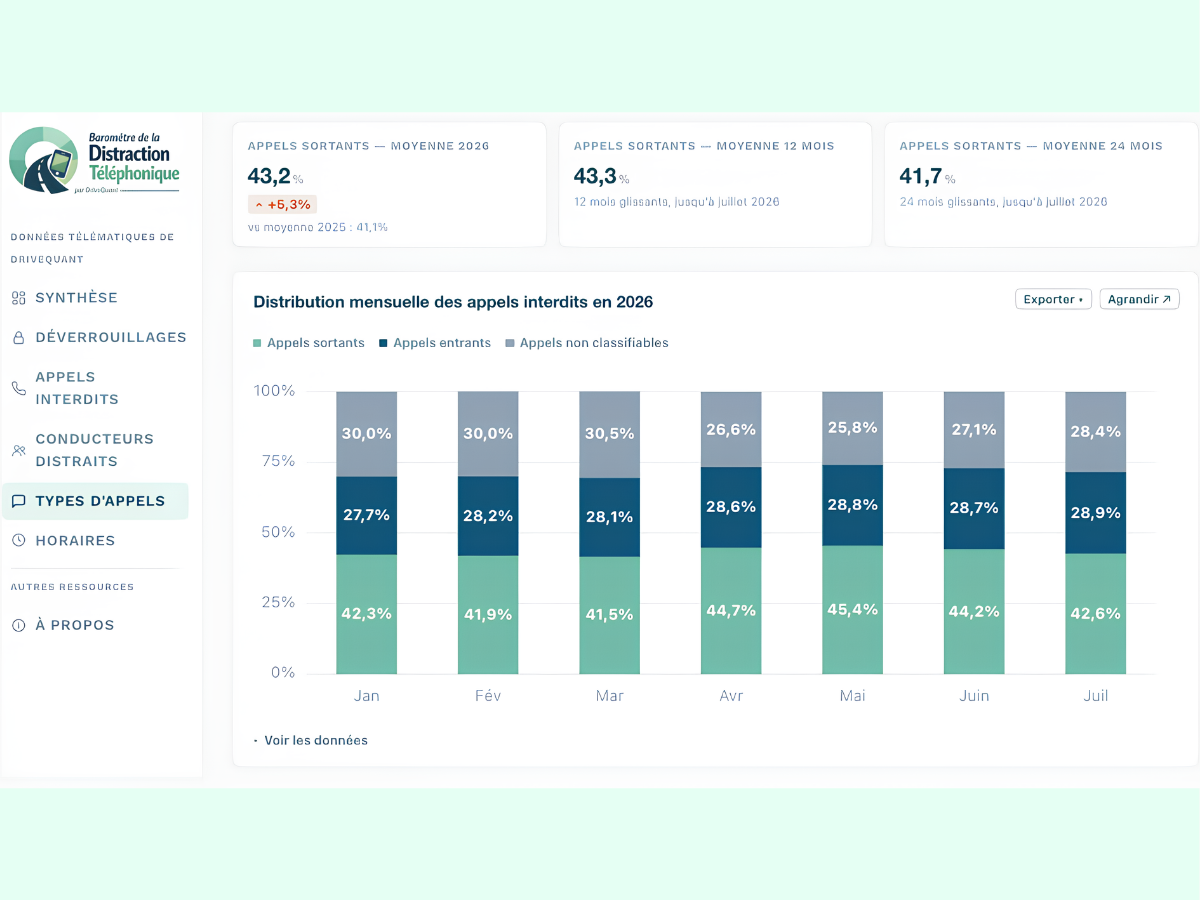Viewport: 1200px width, 900px height.
Task: Click the Jan 42,3% green bar segment
Action: tap(366, 614)
